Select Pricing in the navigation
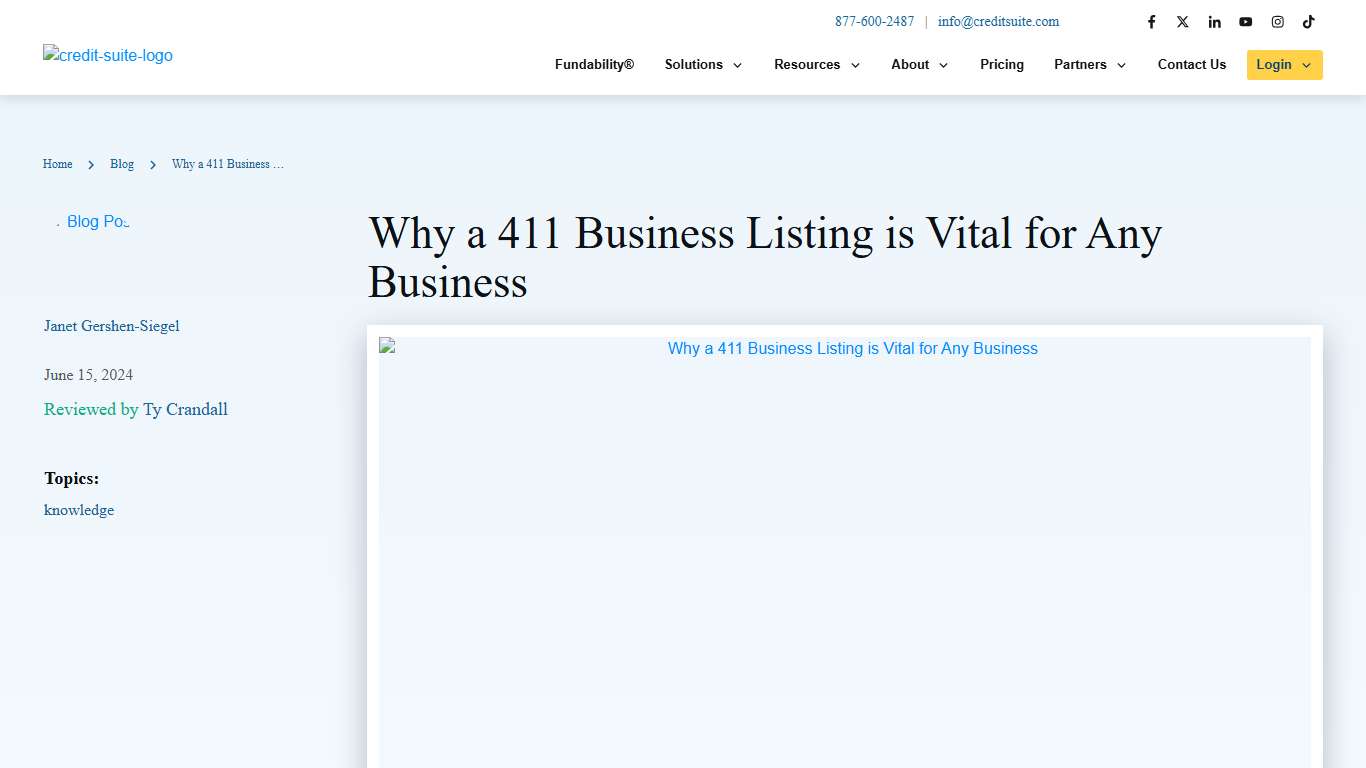1366x768 pixels. click(x=1001, y=64)
